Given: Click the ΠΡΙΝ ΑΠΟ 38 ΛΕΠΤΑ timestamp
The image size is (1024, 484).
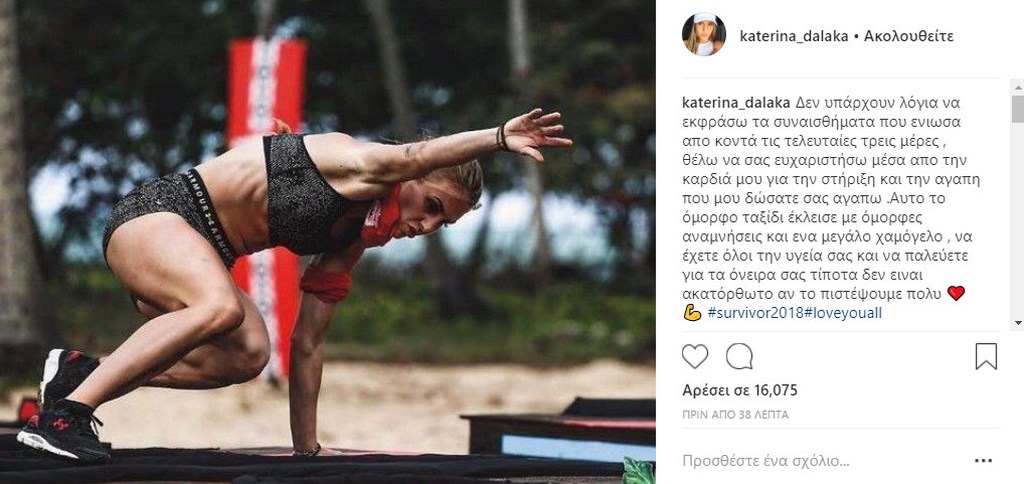Looking at the screenshot, I should click(735, 415).
